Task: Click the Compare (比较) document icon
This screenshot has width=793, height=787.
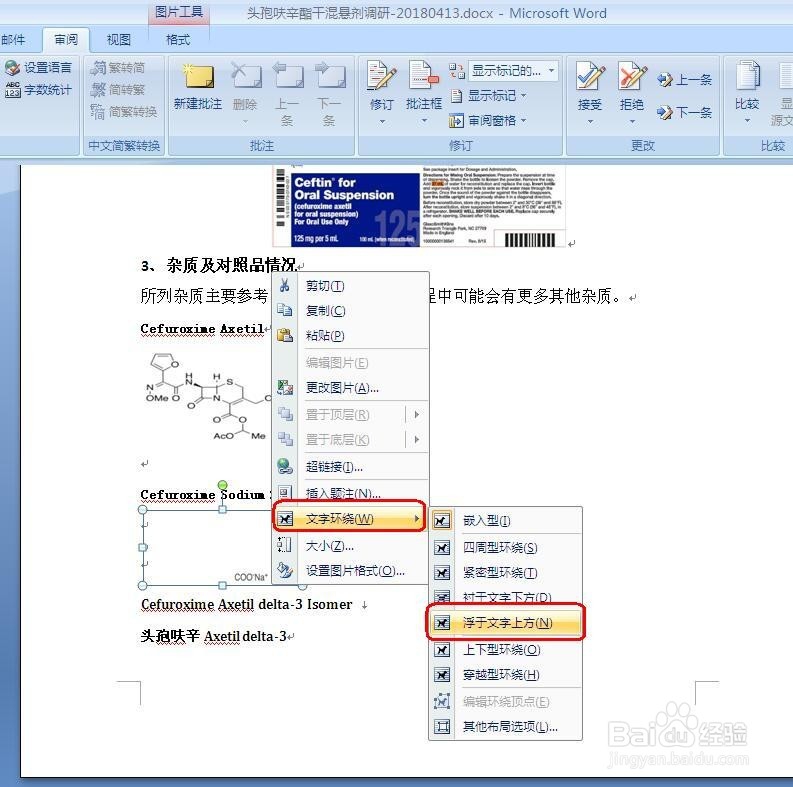Action: pos(747,77)
